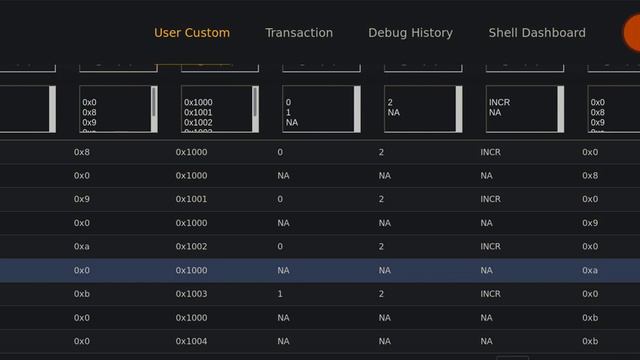
Task: Select 0x0 in the rightmost cut-off filter list
Action: pos(598,102)
